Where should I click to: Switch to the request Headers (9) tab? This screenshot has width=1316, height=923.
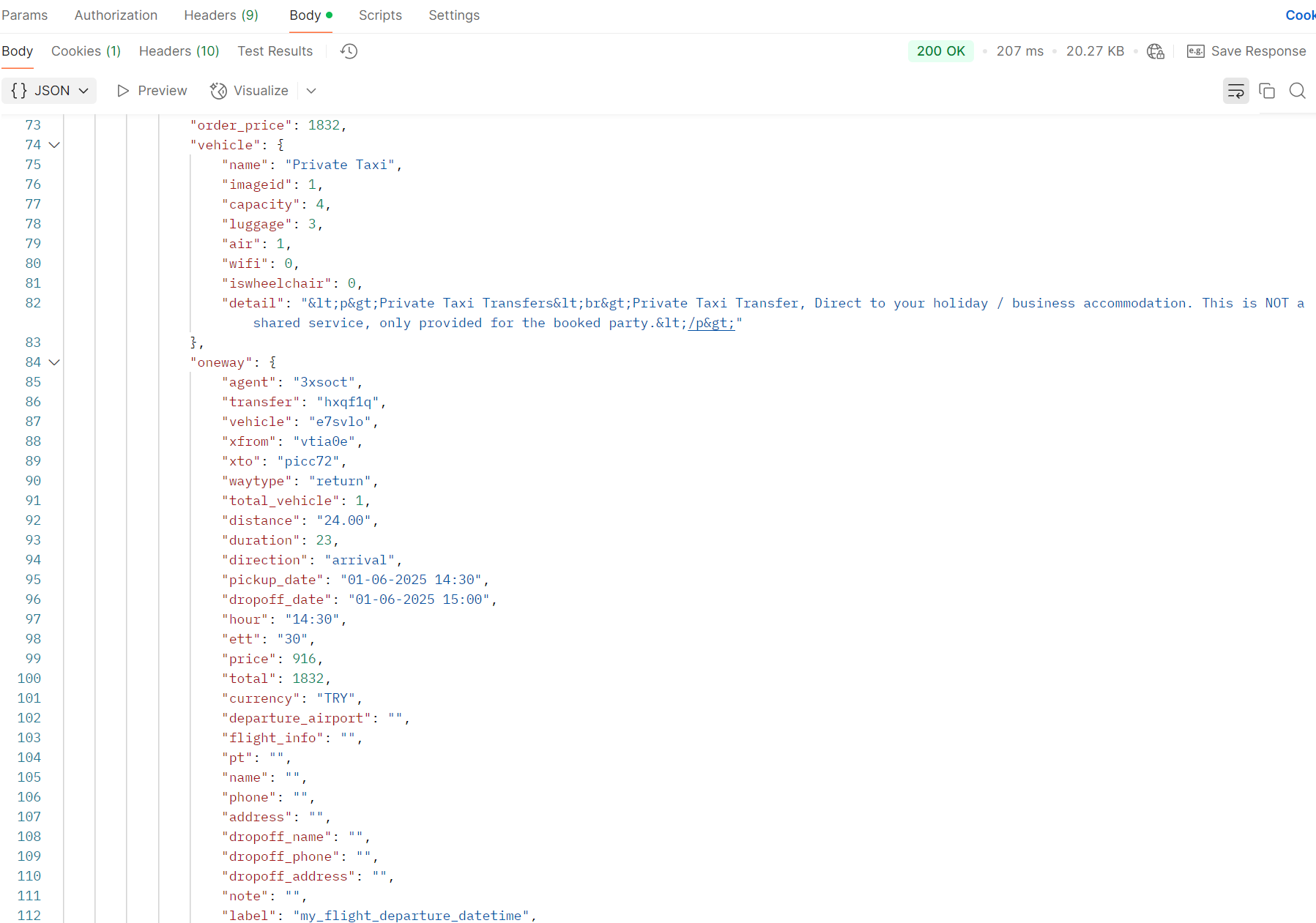pos(220,15)
